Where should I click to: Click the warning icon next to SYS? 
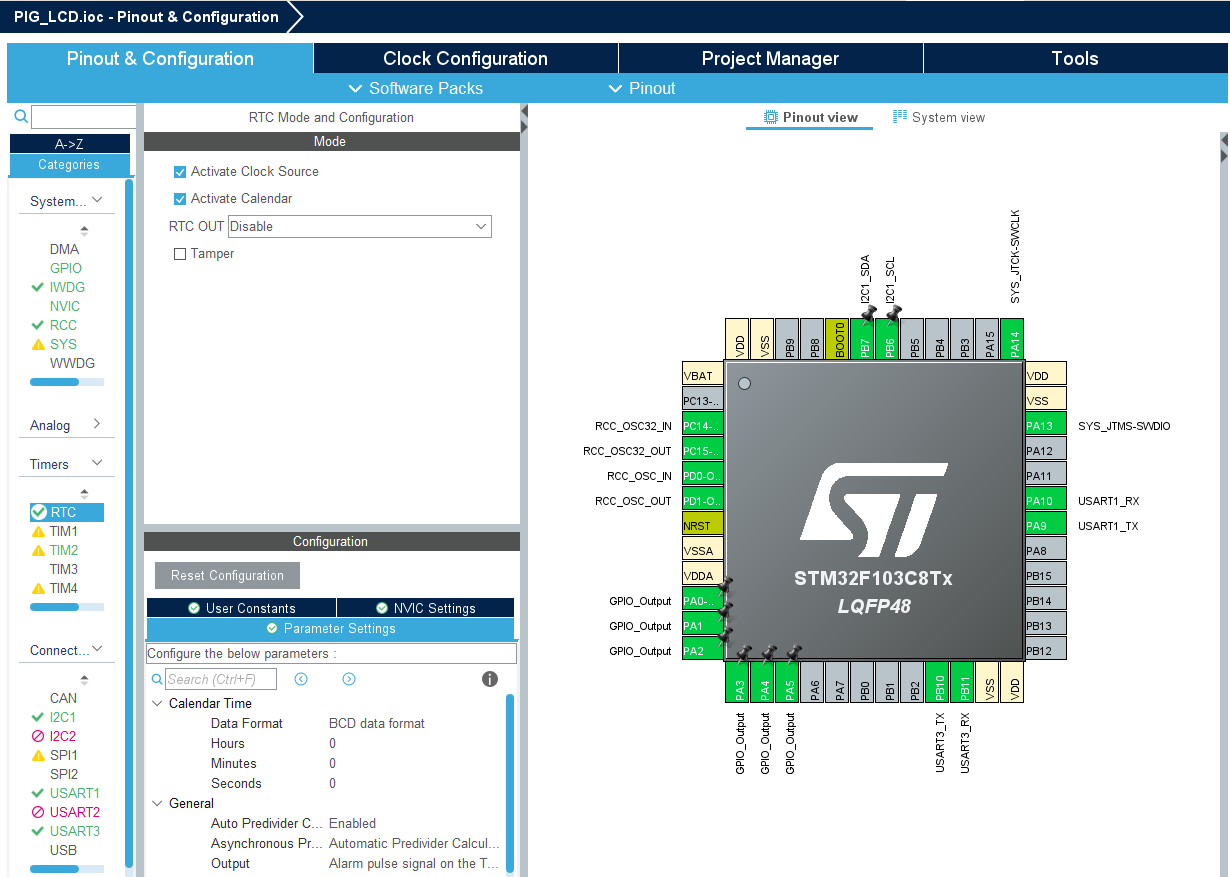tap(38, 344)
